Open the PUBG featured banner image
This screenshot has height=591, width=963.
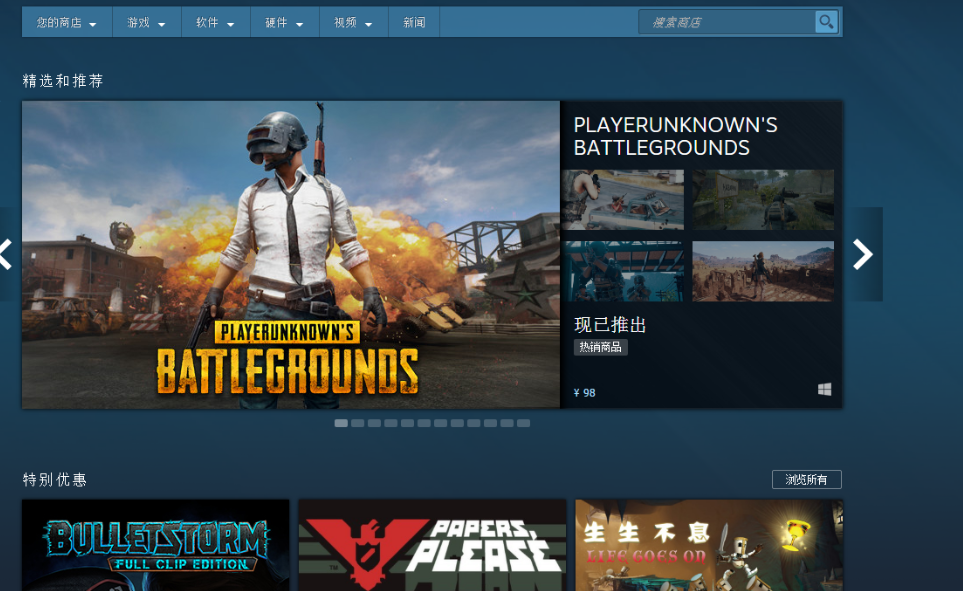point(290,254)
